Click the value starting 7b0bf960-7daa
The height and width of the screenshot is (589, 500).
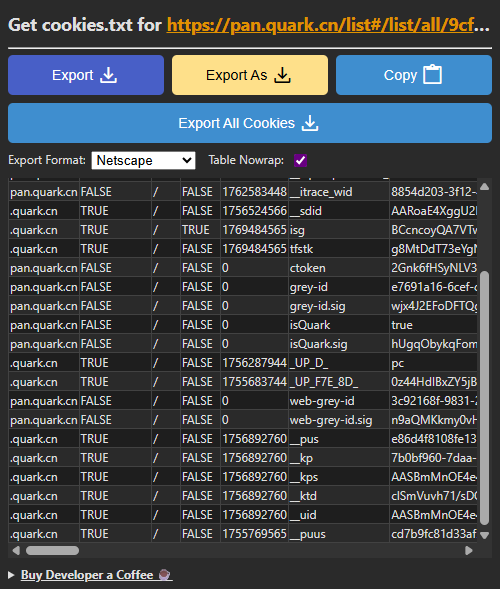(434, 458)
